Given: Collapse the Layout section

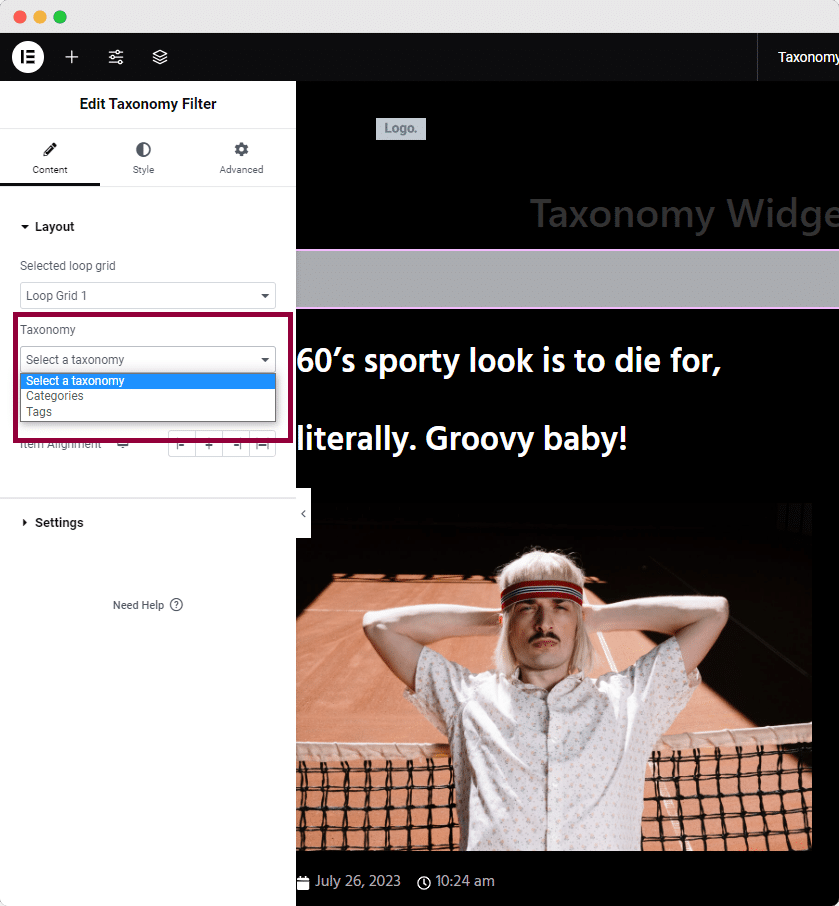Looking at the screenshot, I should 52,226.
